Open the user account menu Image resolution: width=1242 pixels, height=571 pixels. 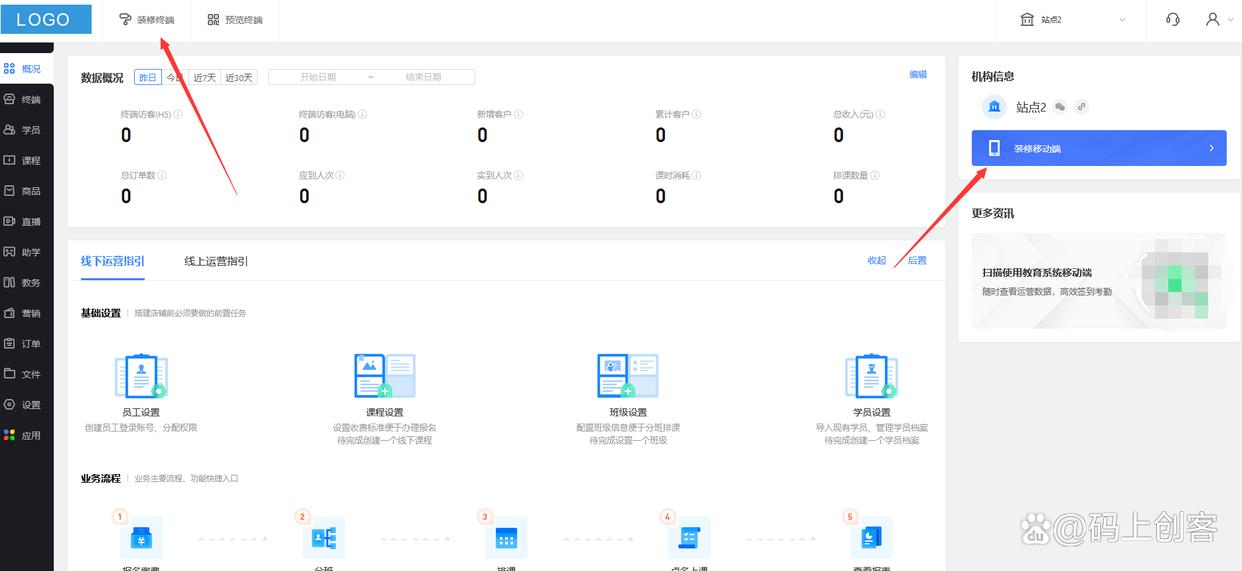[x=1218, y=20]
